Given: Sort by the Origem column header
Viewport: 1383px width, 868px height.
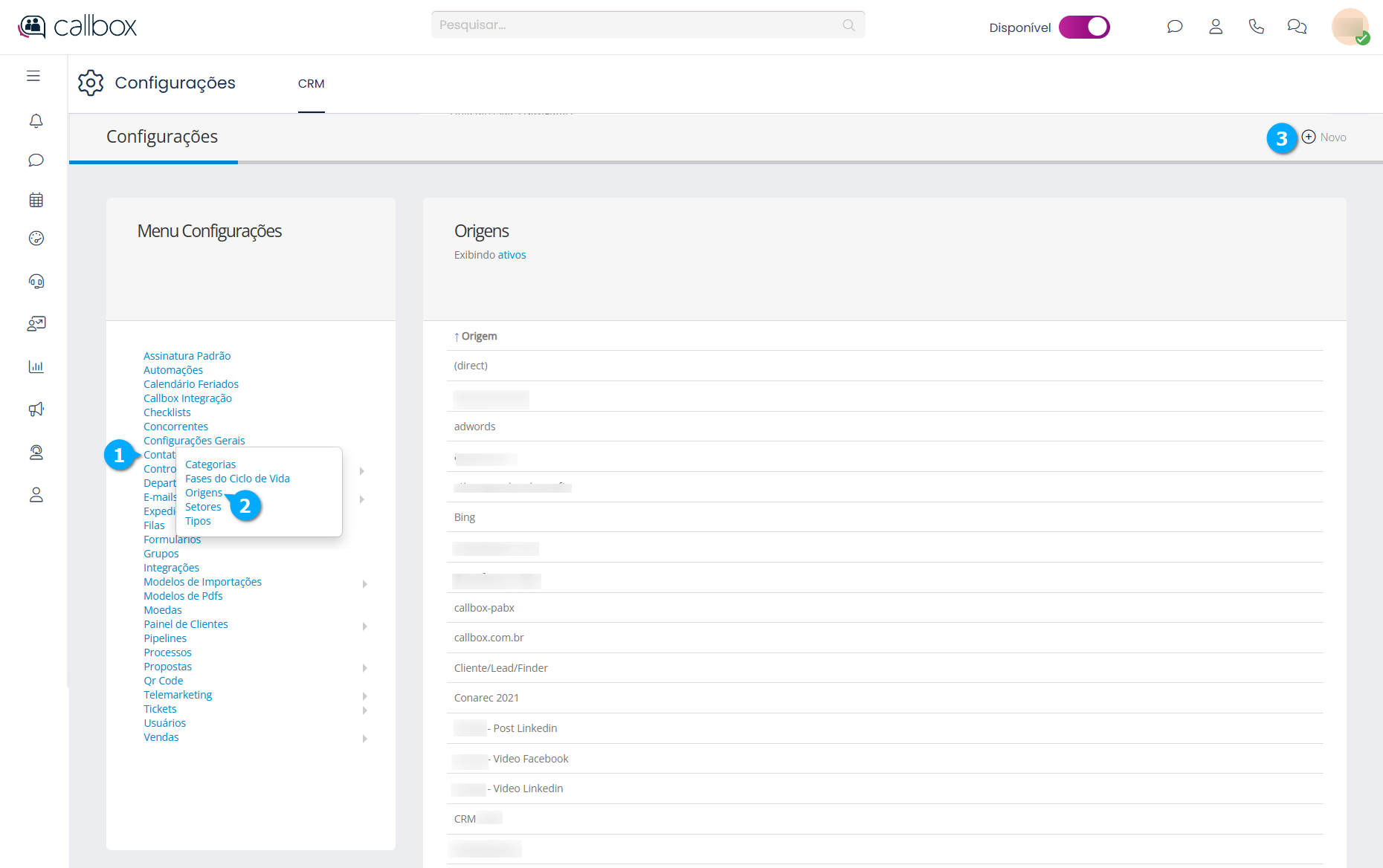Looking at the screenshot, I should 478,337.
